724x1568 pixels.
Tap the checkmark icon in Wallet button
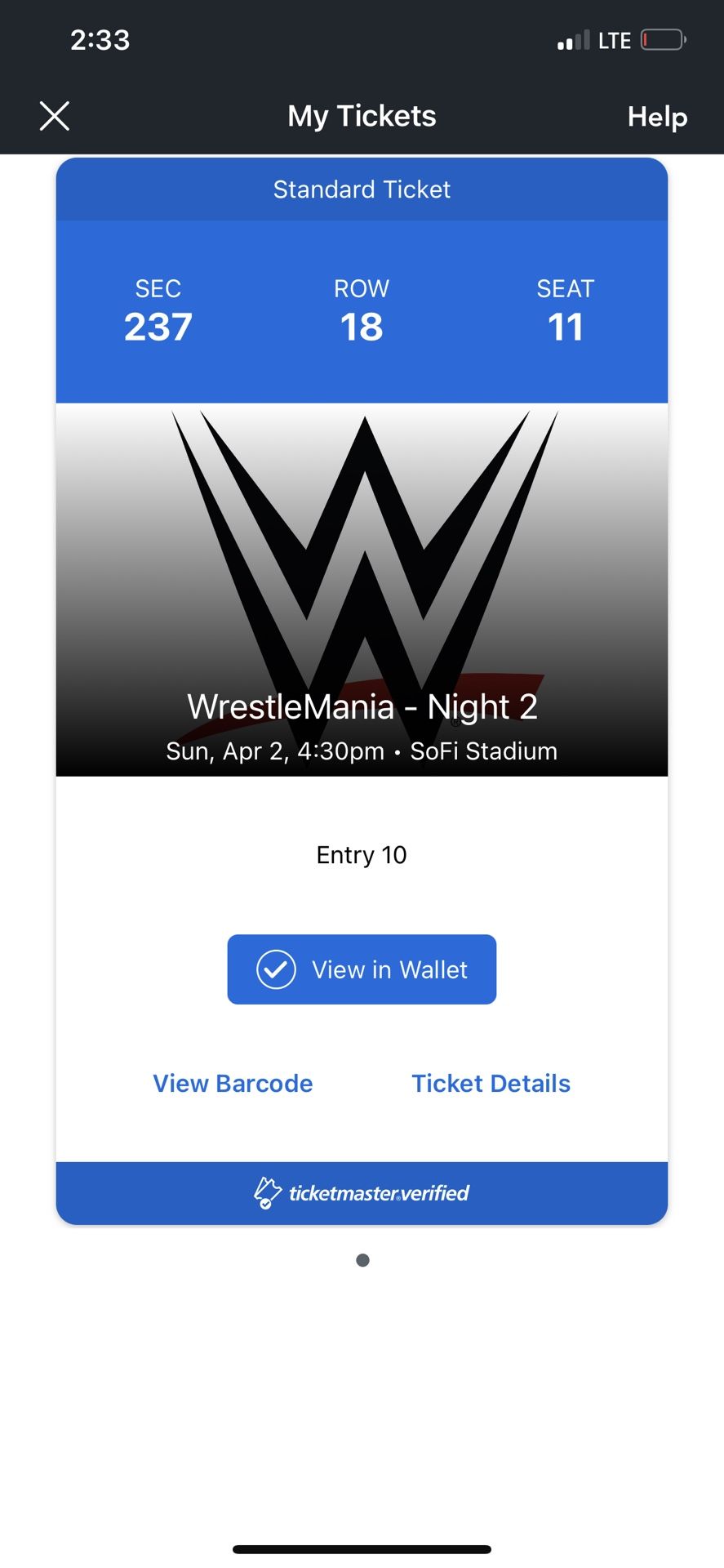click(x=276, y=969)
